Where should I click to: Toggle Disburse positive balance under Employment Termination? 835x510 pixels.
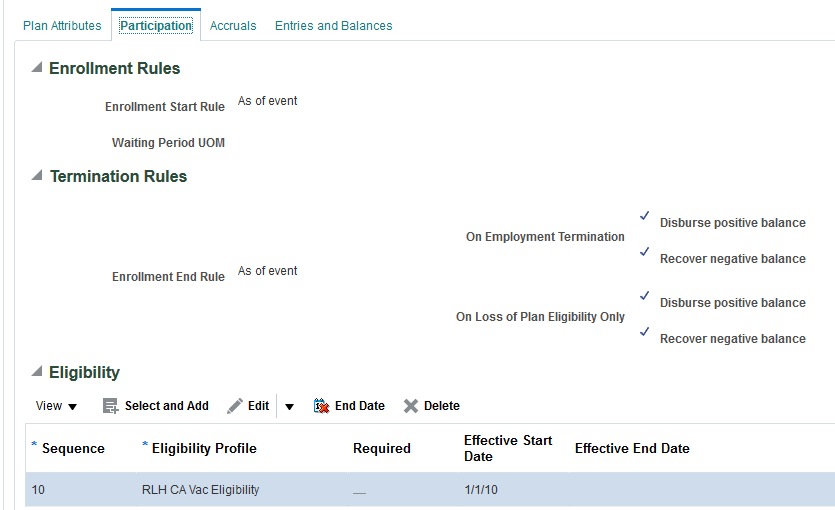click(x=645, y=216)
